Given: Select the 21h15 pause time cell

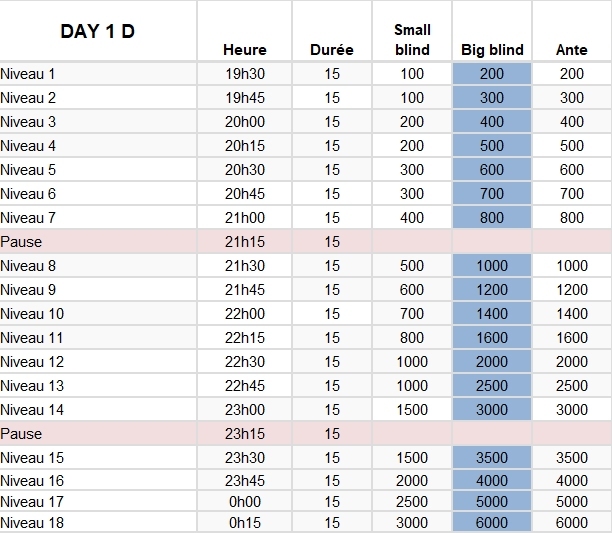Looking at the screenshot, I should 245,242.
